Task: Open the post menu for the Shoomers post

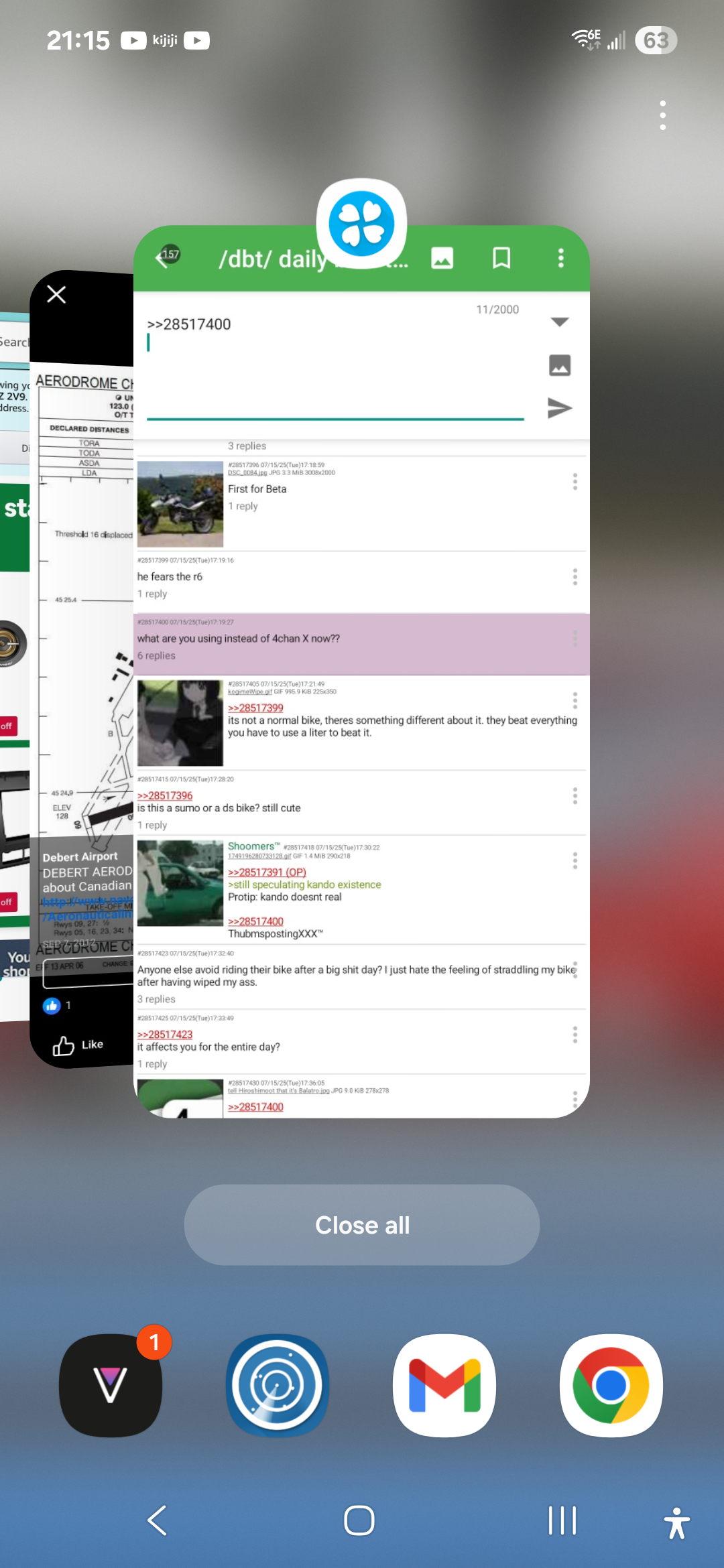Action: (x=575, y=860)
